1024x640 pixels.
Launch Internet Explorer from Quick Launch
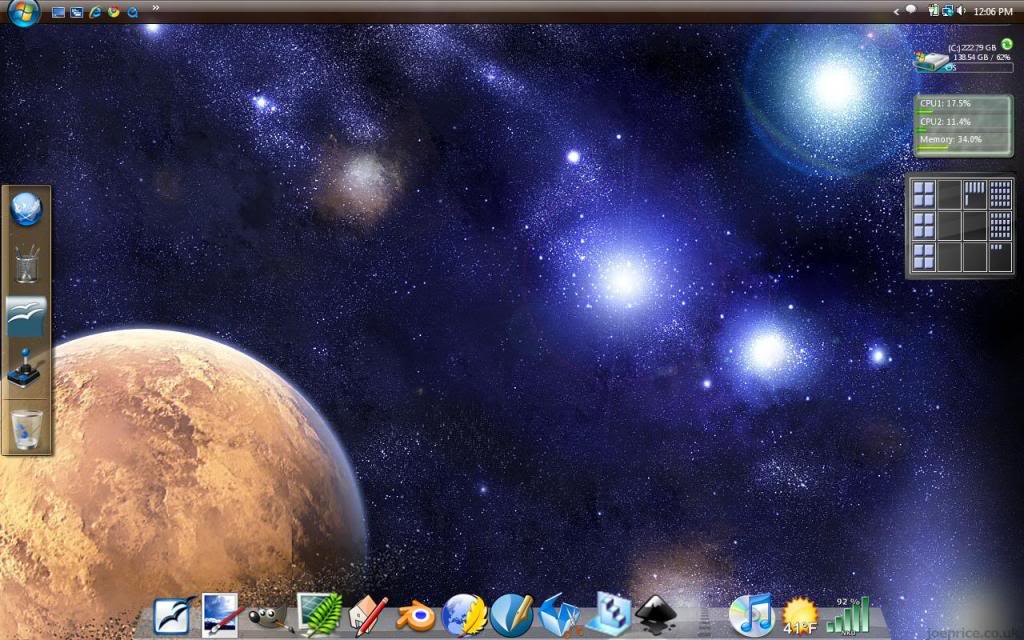pos(95,12)
